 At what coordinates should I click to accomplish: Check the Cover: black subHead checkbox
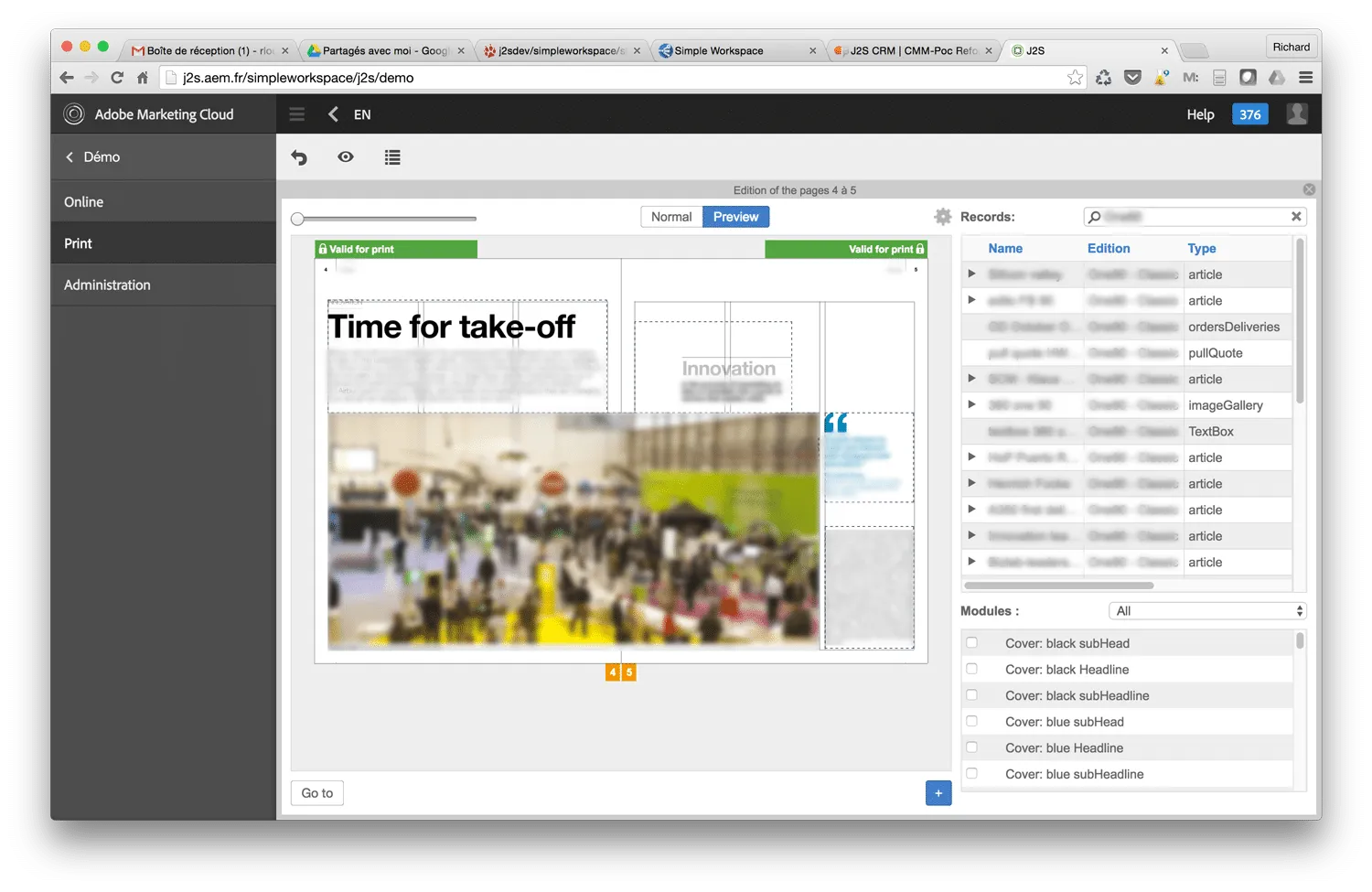tap(972, 643)
